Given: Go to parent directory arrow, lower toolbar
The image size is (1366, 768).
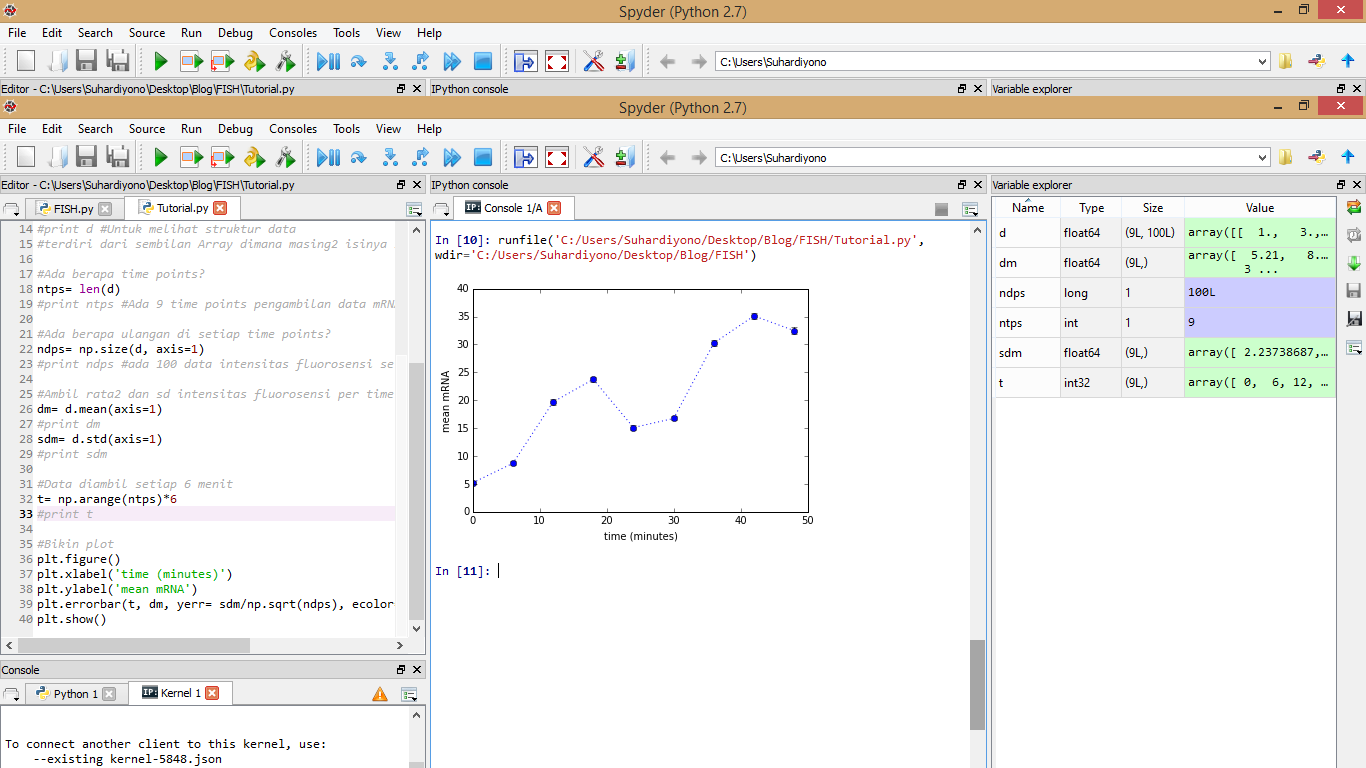Looking at the screenshot, I should click(x=1348, y=157).
